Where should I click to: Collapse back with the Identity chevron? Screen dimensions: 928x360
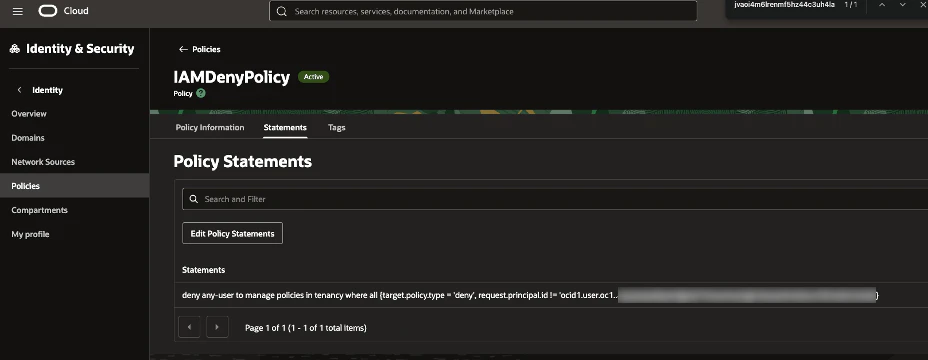[20, 90]
